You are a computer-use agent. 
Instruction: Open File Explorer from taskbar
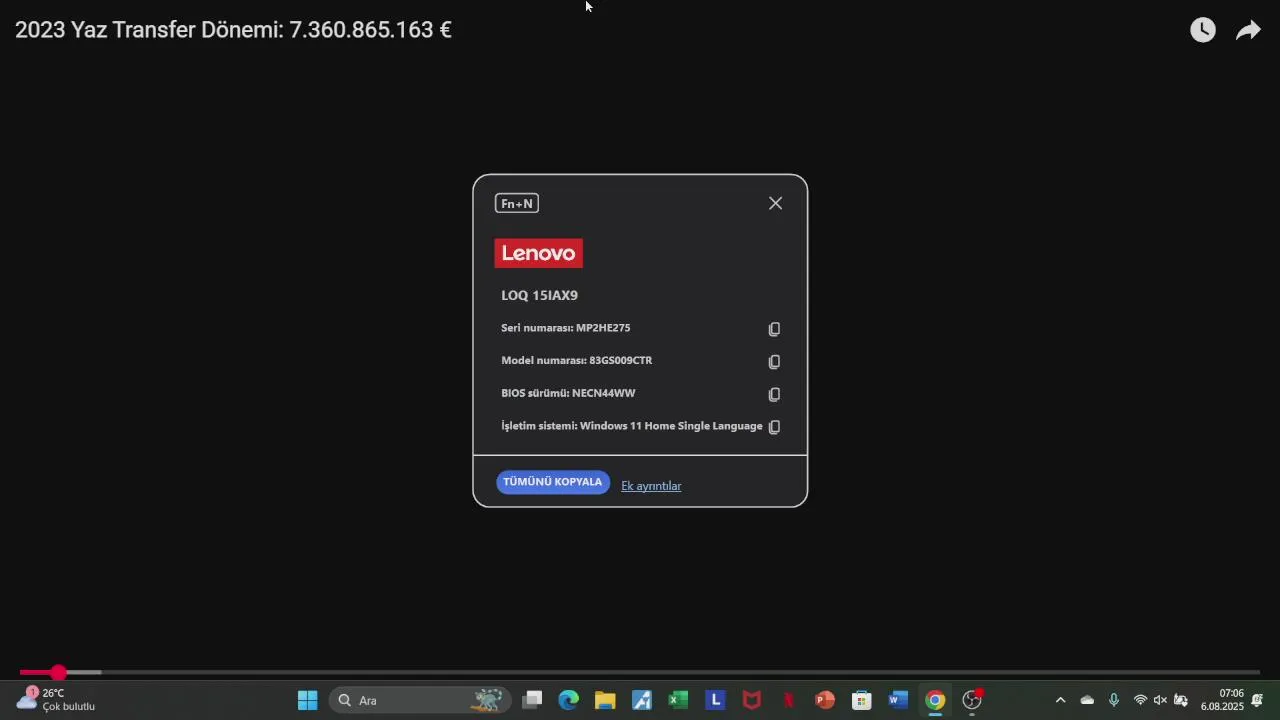tap(605, 700)
